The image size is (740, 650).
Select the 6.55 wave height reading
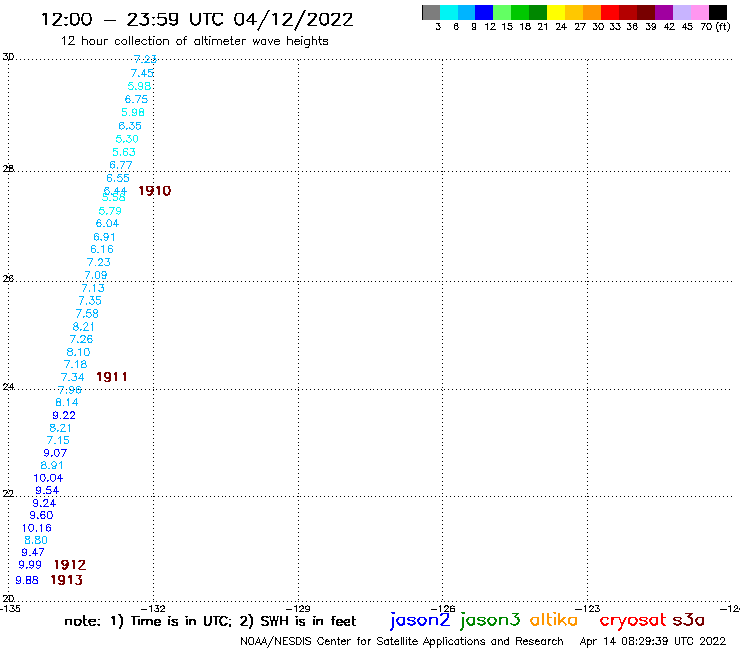pyautogui.click(x=118, y=178)
